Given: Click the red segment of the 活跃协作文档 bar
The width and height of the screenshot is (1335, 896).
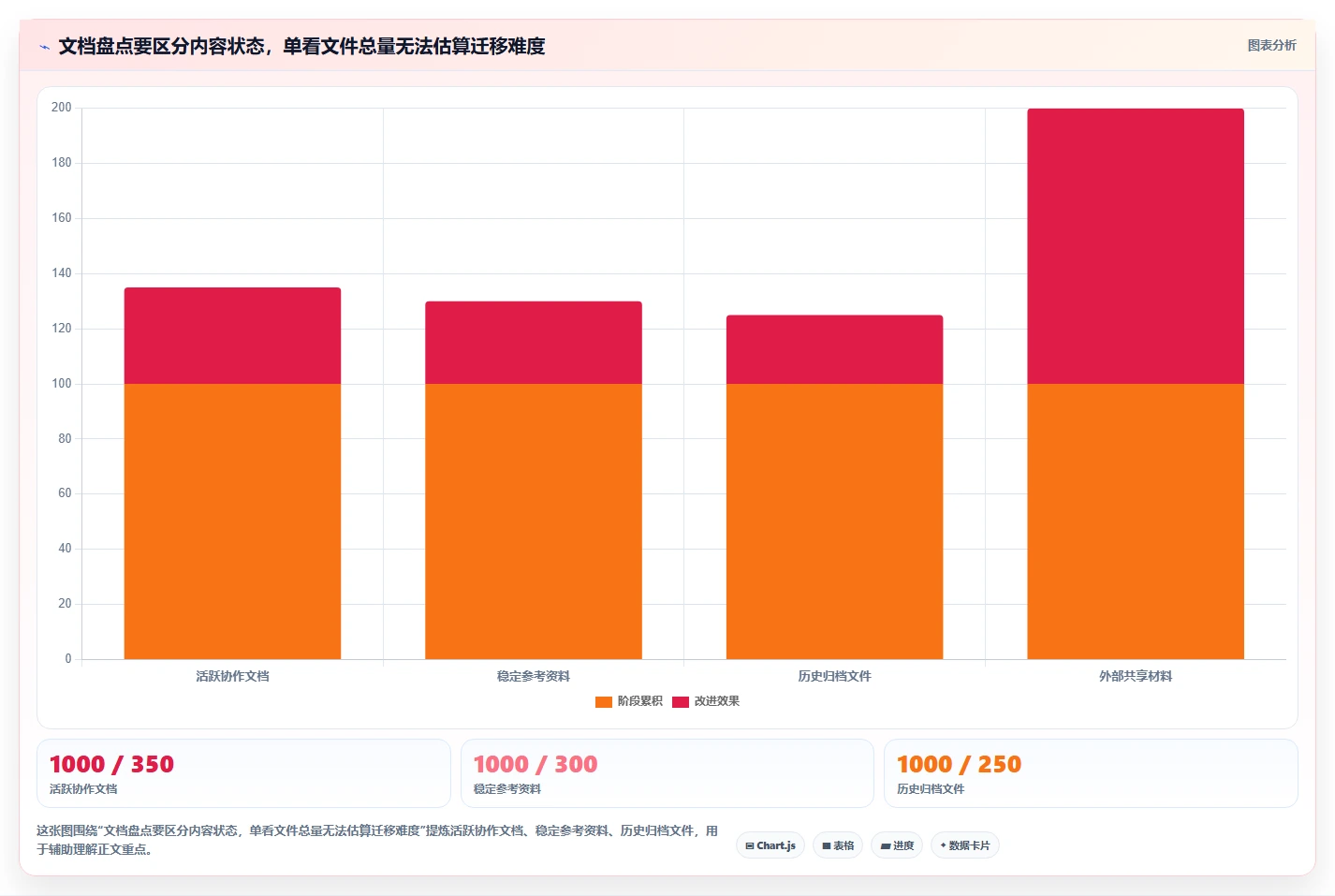Looking at the screenshot, I should point(232,336).
